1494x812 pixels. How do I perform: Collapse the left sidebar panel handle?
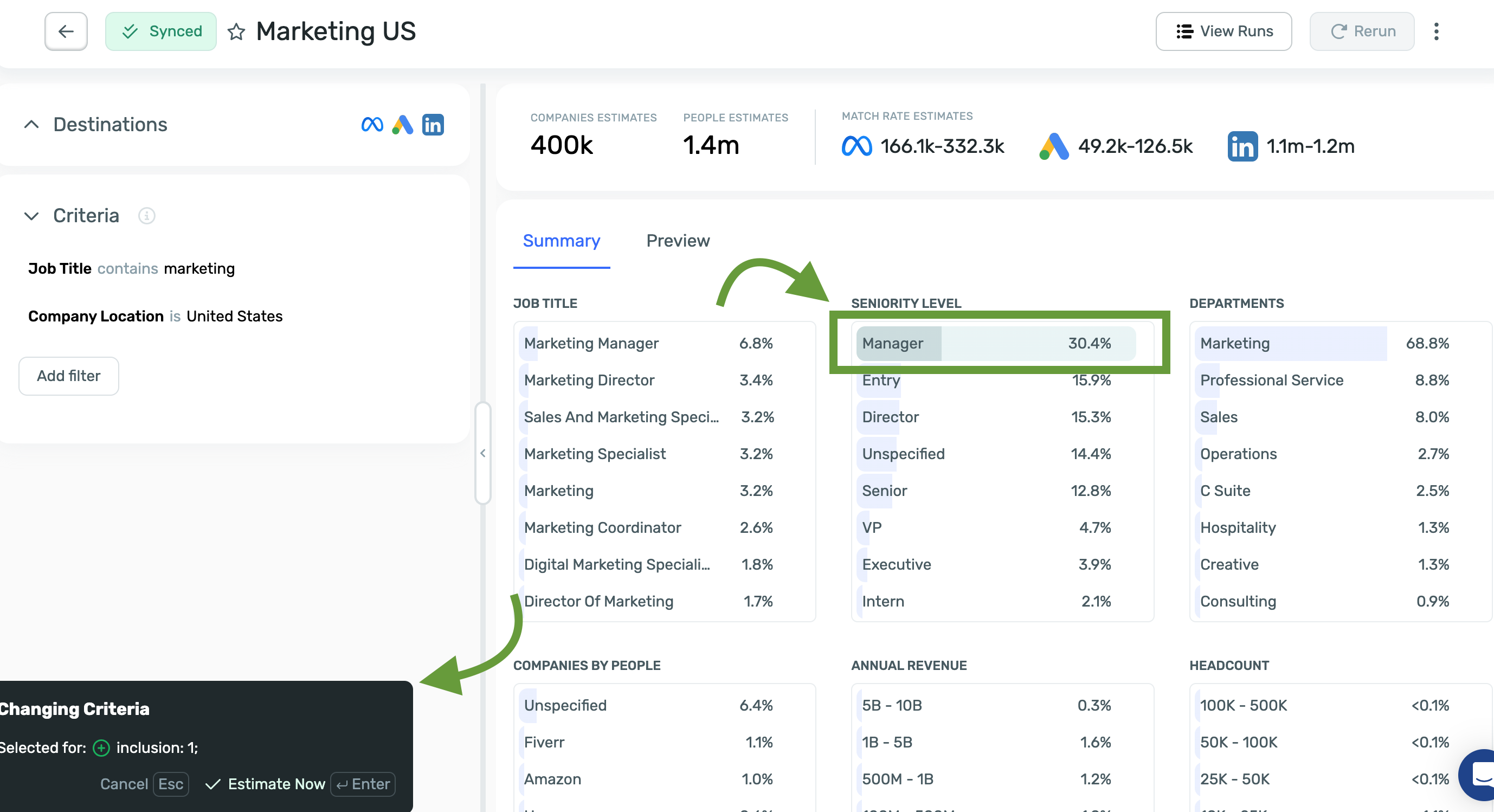coord(482,453)
